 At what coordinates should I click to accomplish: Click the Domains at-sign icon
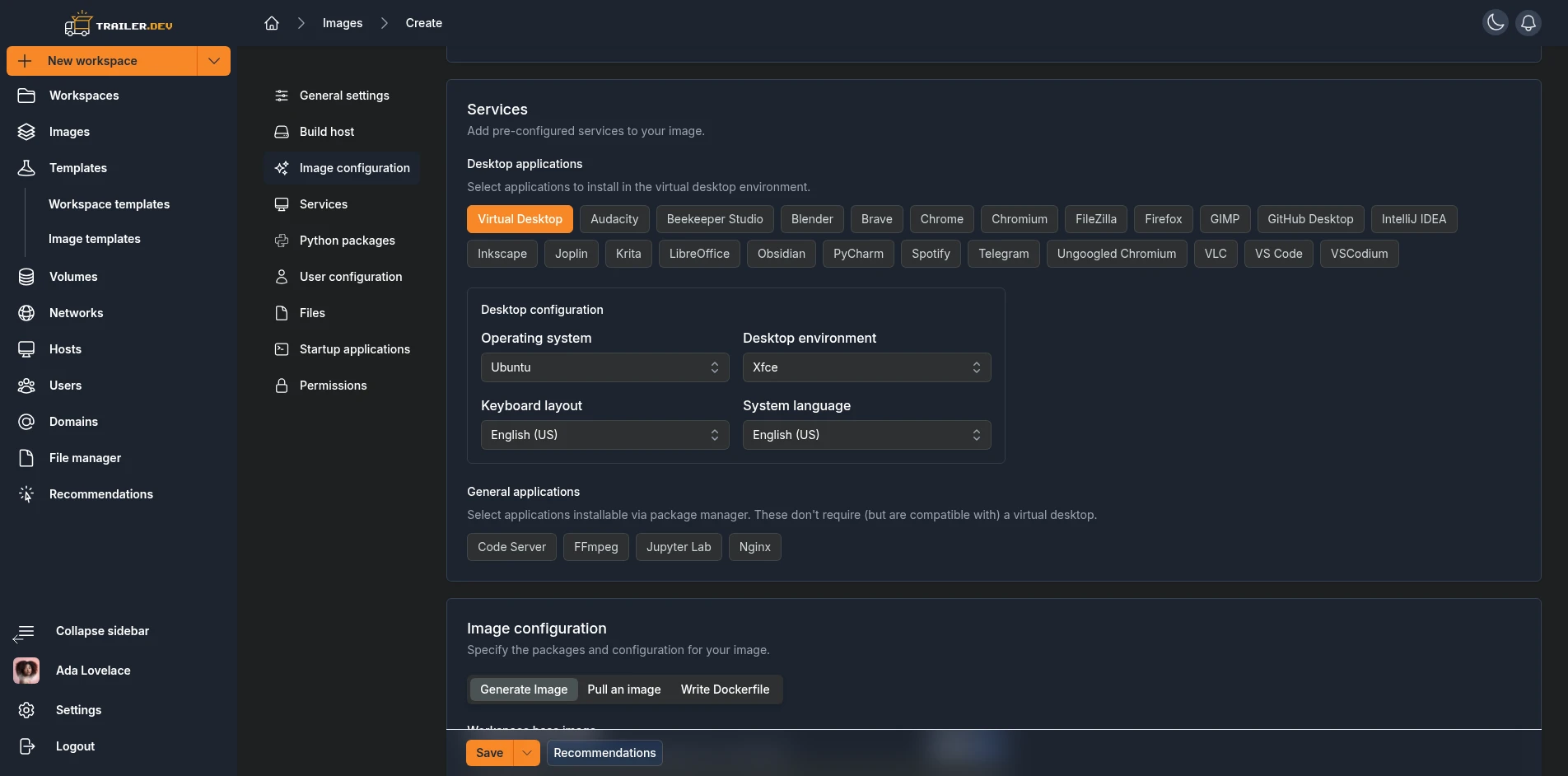26,422
